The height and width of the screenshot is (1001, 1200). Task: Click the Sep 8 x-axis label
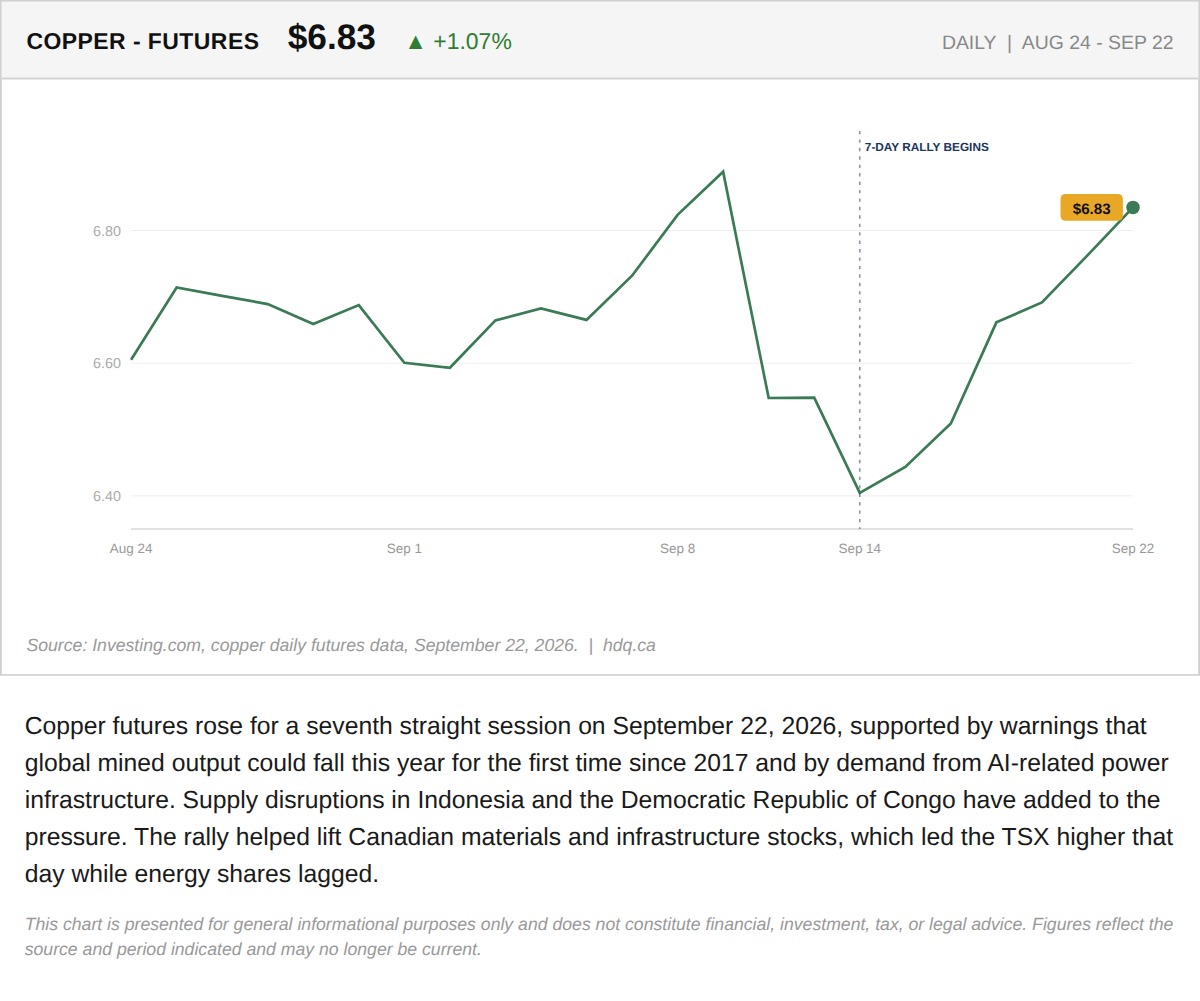tap(677, 548)
